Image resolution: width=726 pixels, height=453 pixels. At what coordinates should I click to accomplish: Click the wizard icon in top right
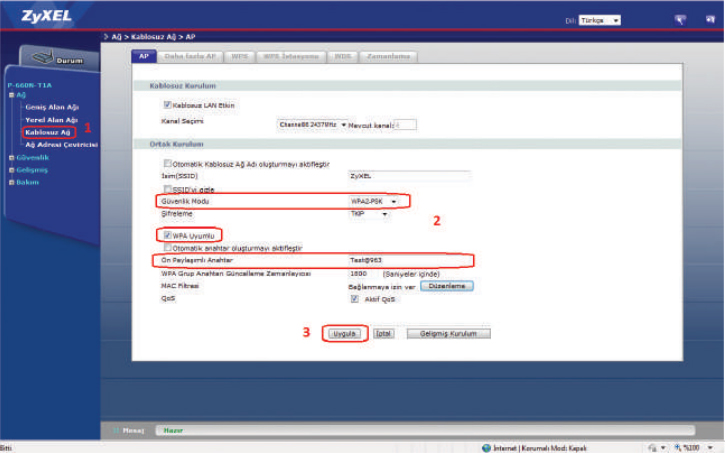pos(680,19)
